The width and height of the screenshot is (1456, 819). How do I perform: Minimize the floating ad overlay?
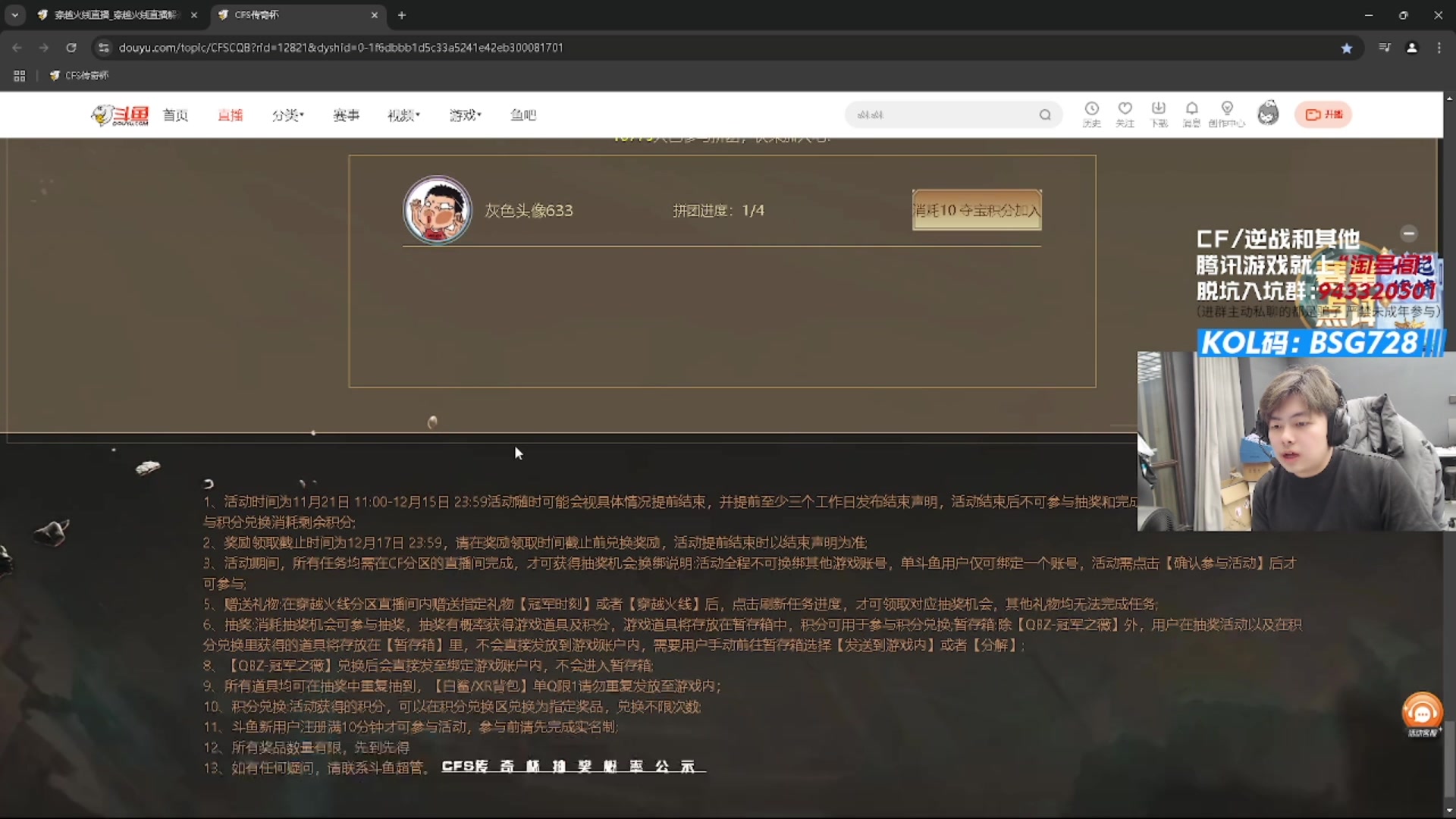pos(1409,234)
